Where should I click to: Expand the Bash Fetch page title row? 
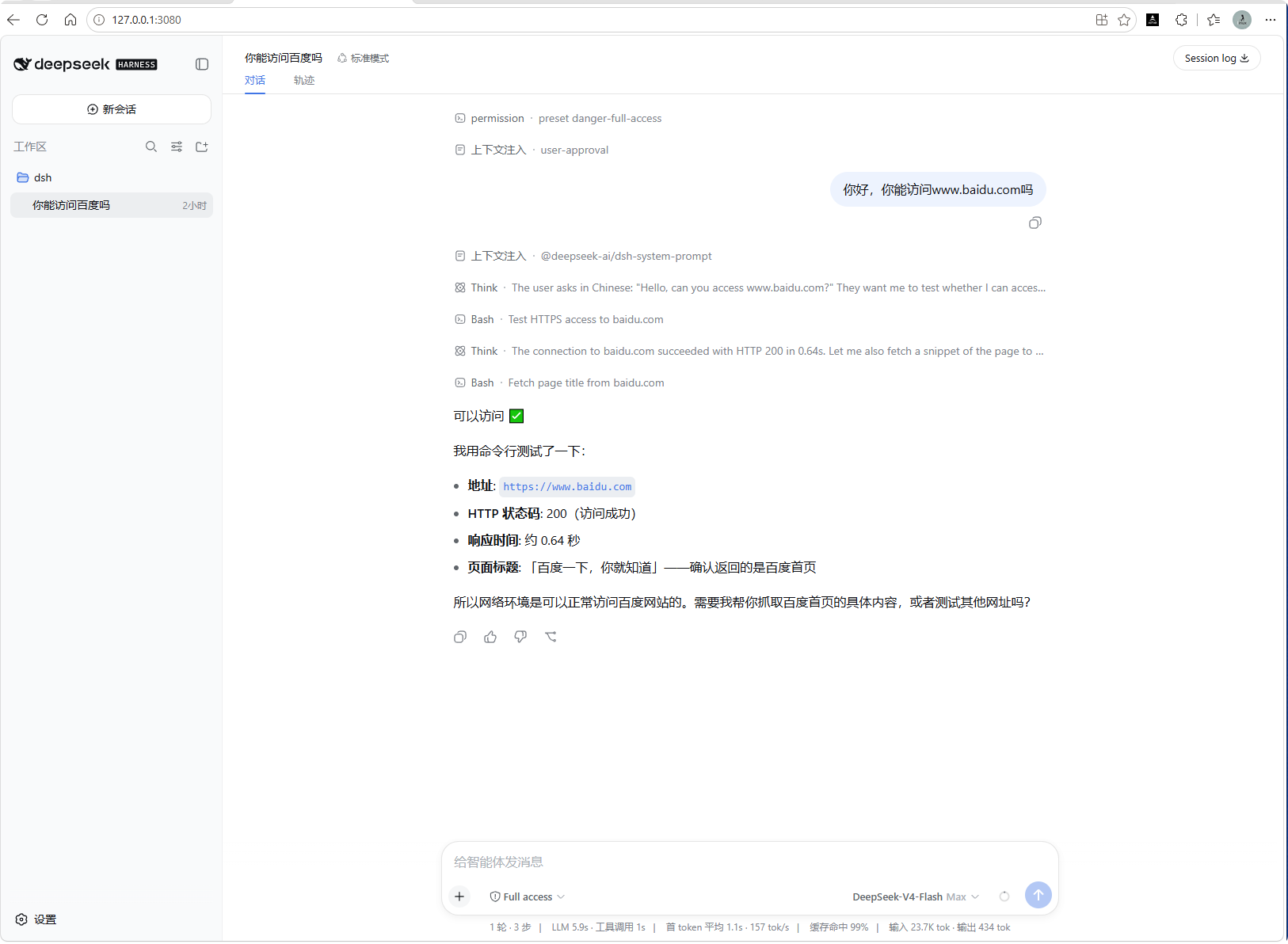[559, 383]
